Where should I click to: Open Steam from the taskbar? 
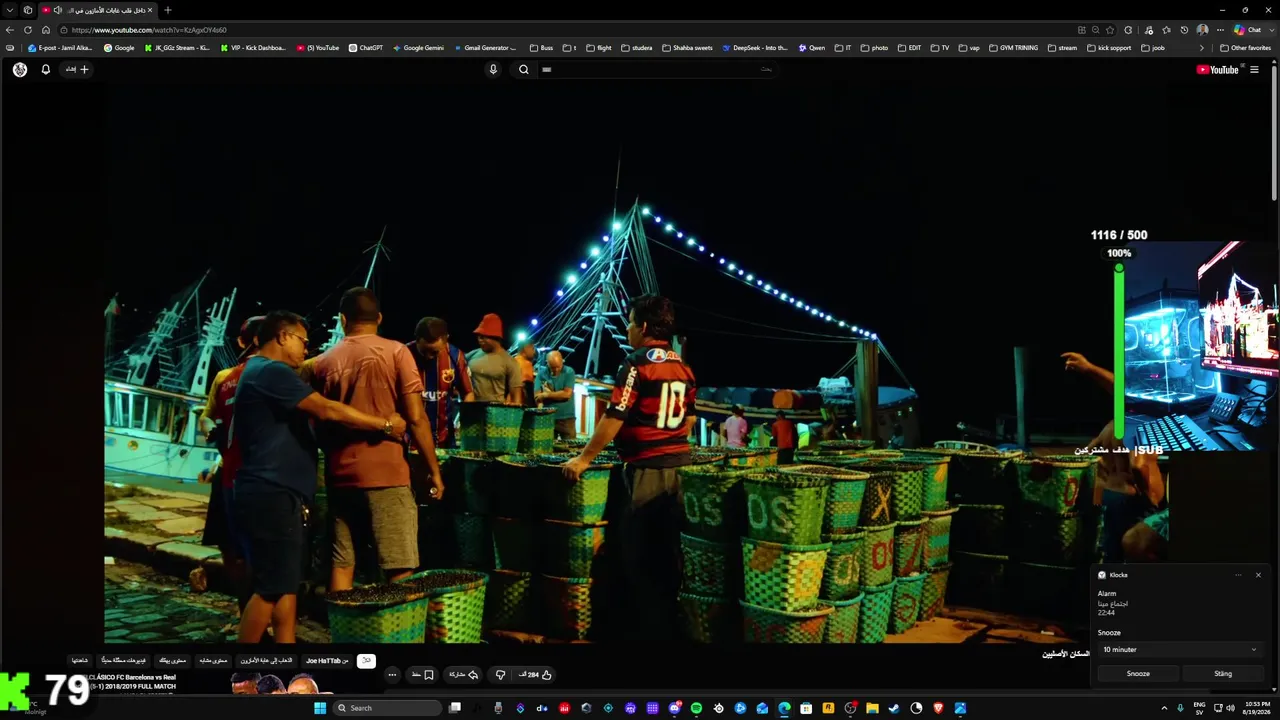pos(894,708)
